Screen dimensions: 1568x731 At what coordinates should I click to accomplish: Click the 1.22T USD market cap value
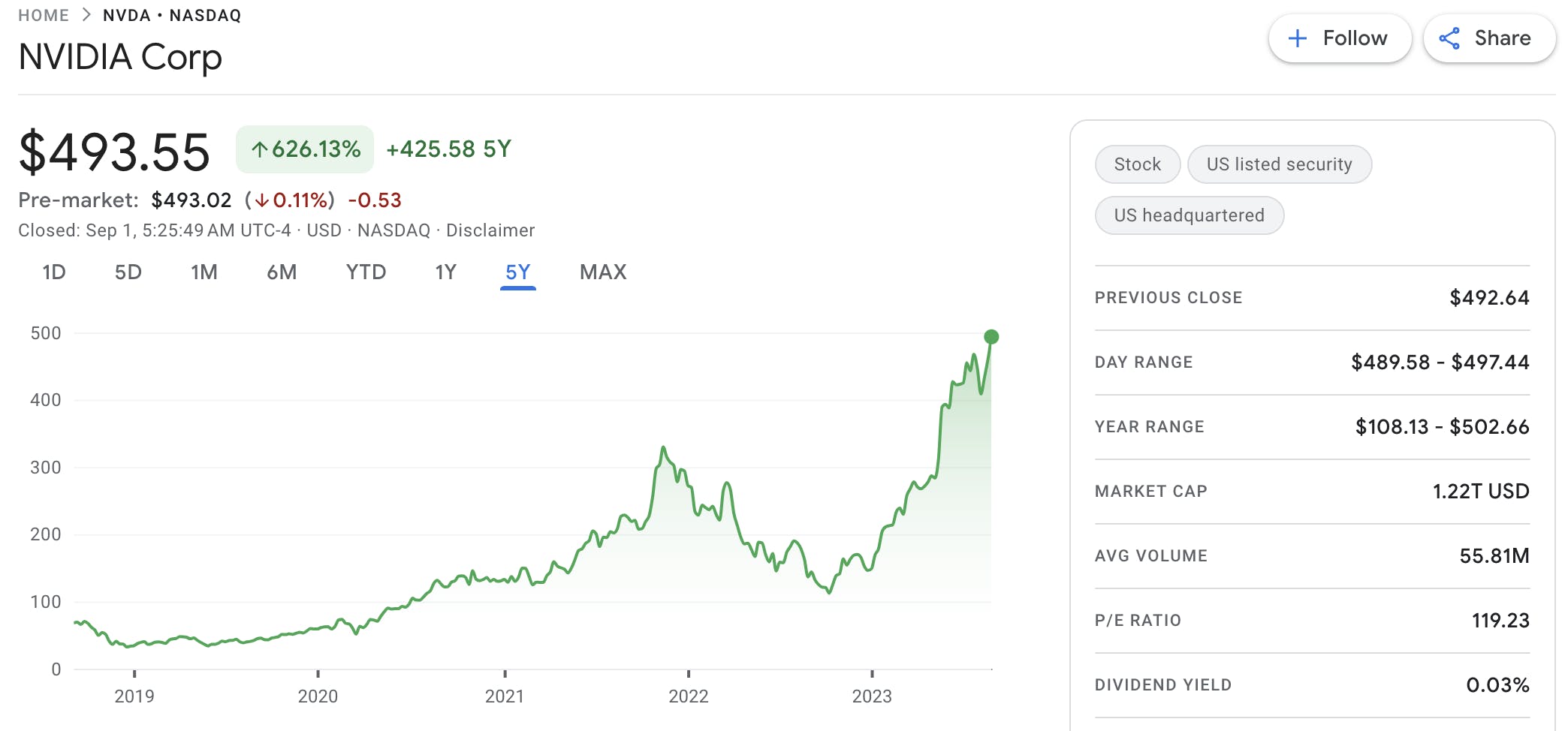(1481, 492)
